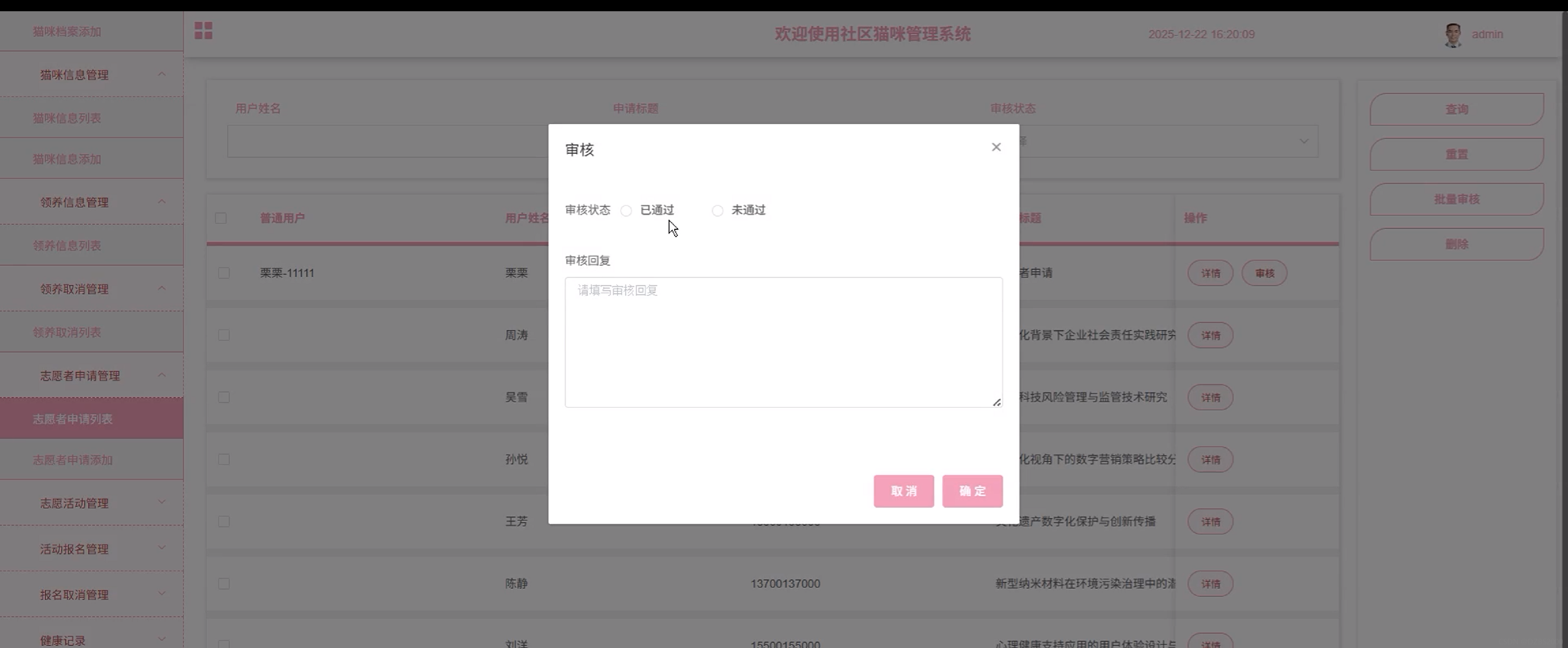Click the 重置 button
This screenshot has width=1568, height=648.
(x=1457, y=155)
